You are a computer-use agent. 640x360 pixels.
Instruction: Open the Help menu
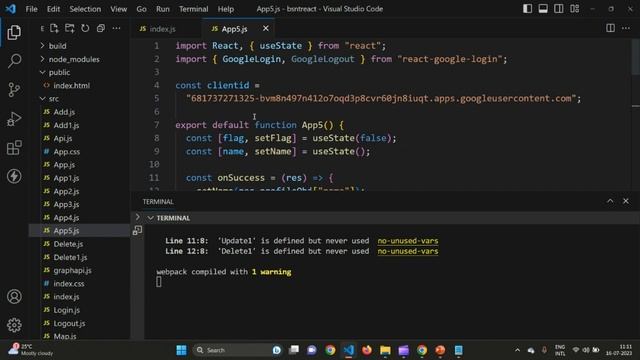click(226, 9)
